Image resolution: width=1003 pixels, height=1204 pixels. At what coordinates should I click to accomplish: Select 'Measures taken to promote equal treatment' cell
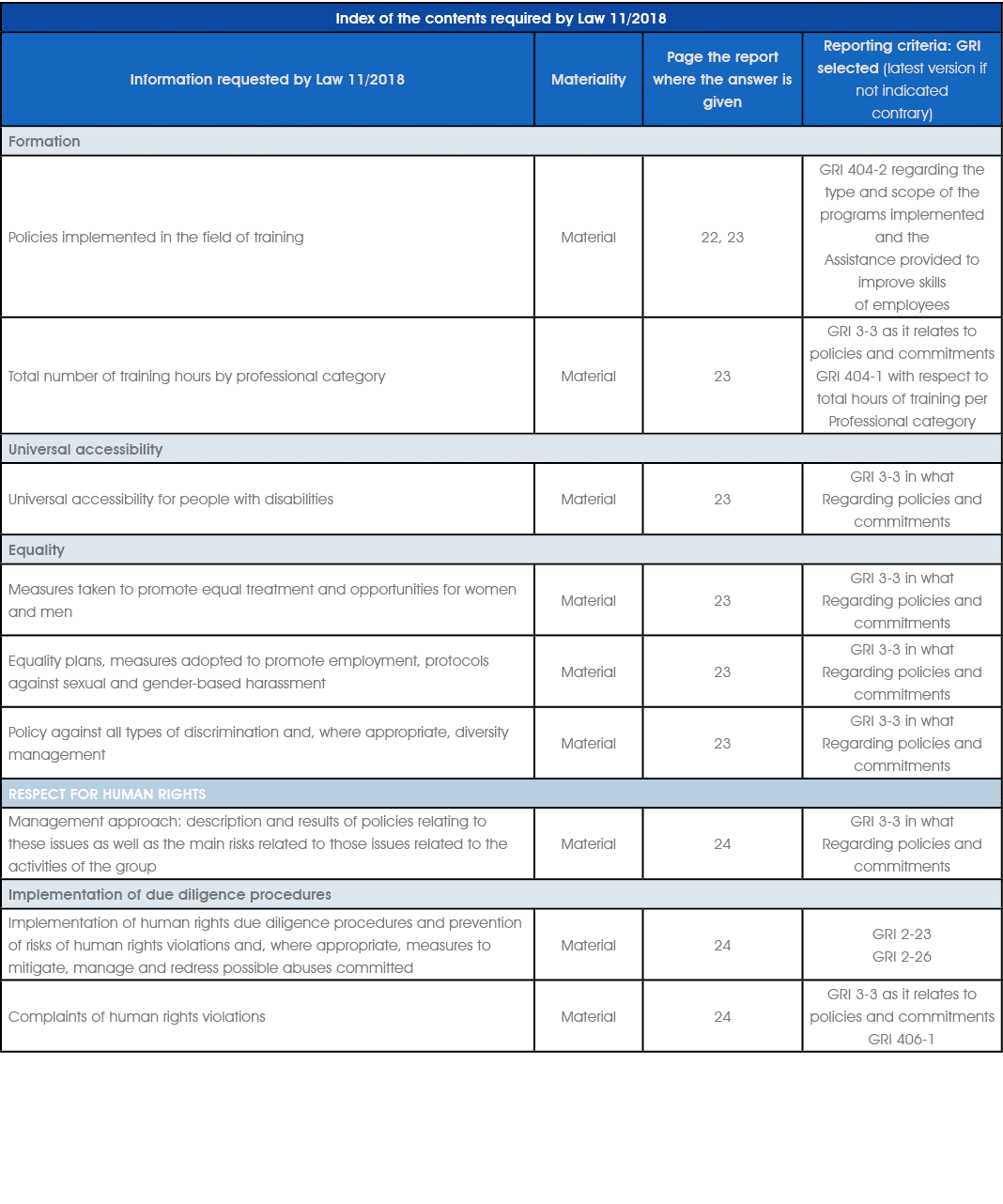pyautogui.click(x=262, y=600)
